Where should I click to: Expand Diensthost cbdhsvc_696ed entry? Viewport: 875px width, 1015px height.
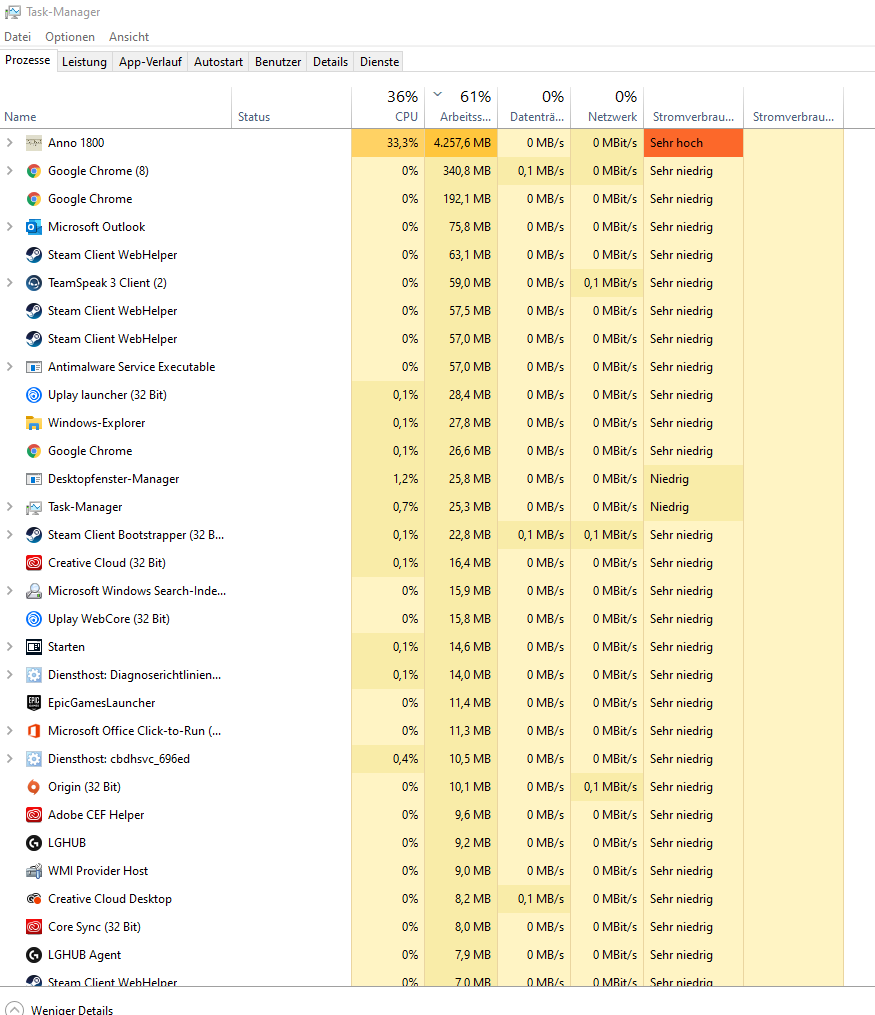pyautogui.click(x=9, y=759)
